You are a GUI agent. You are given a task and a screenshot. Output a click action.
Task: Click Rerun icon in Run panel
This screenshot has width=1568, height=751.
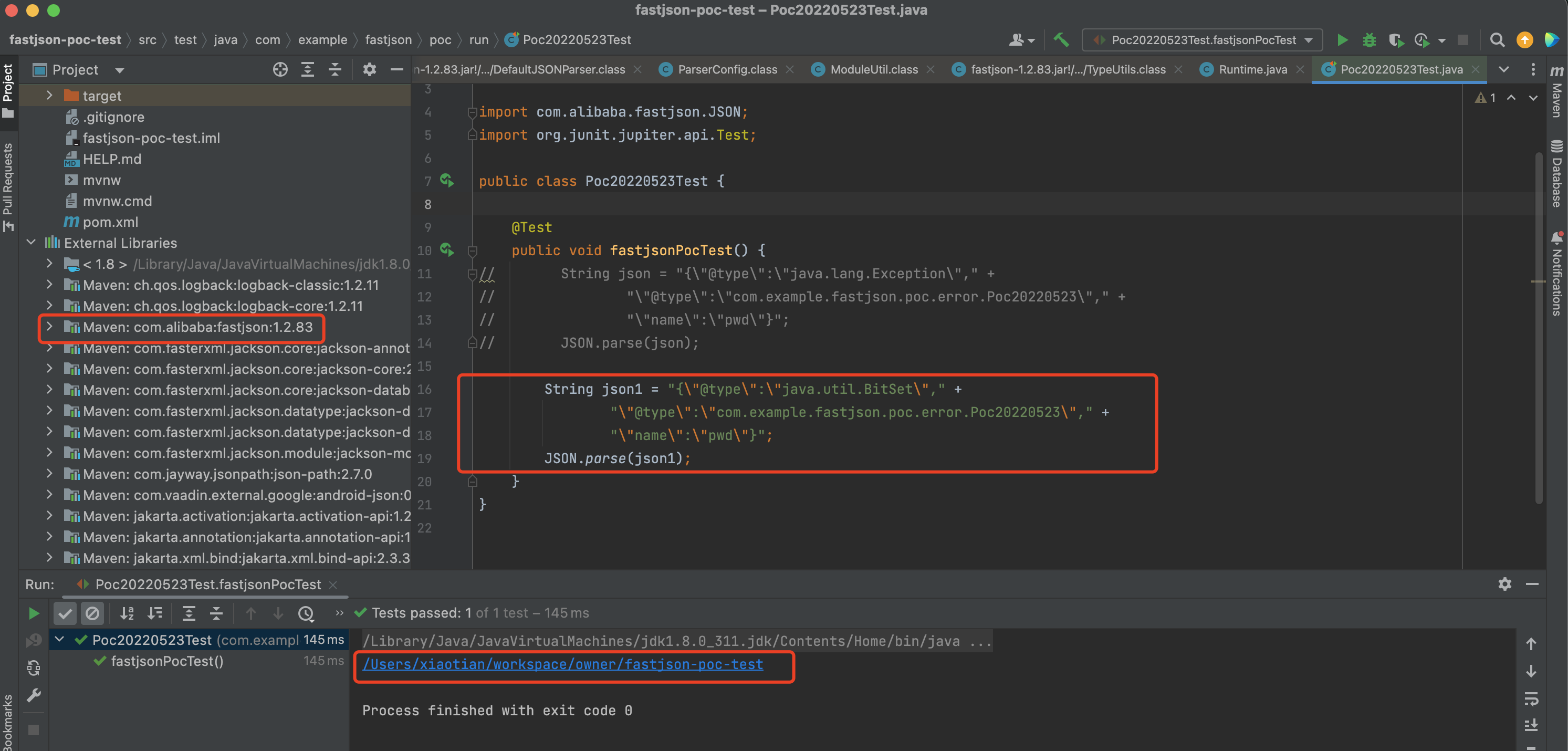click(34, 613)
